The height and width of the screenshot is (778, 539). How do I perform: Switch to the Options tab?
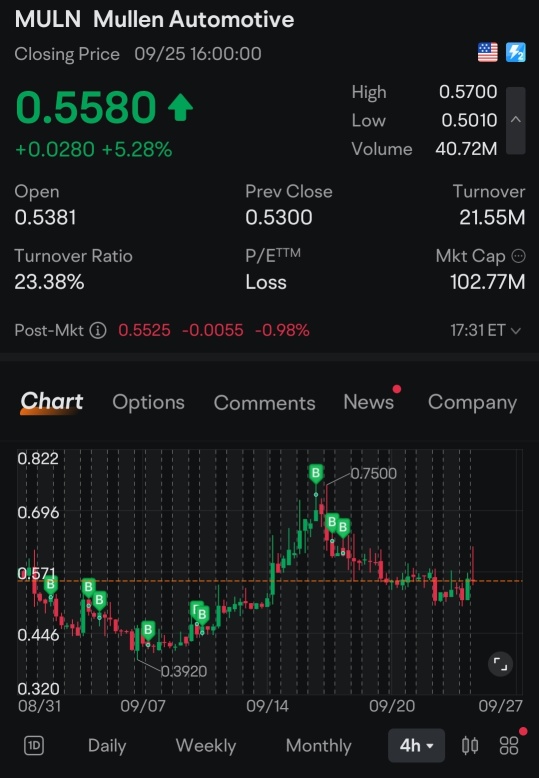click(148, 402)
